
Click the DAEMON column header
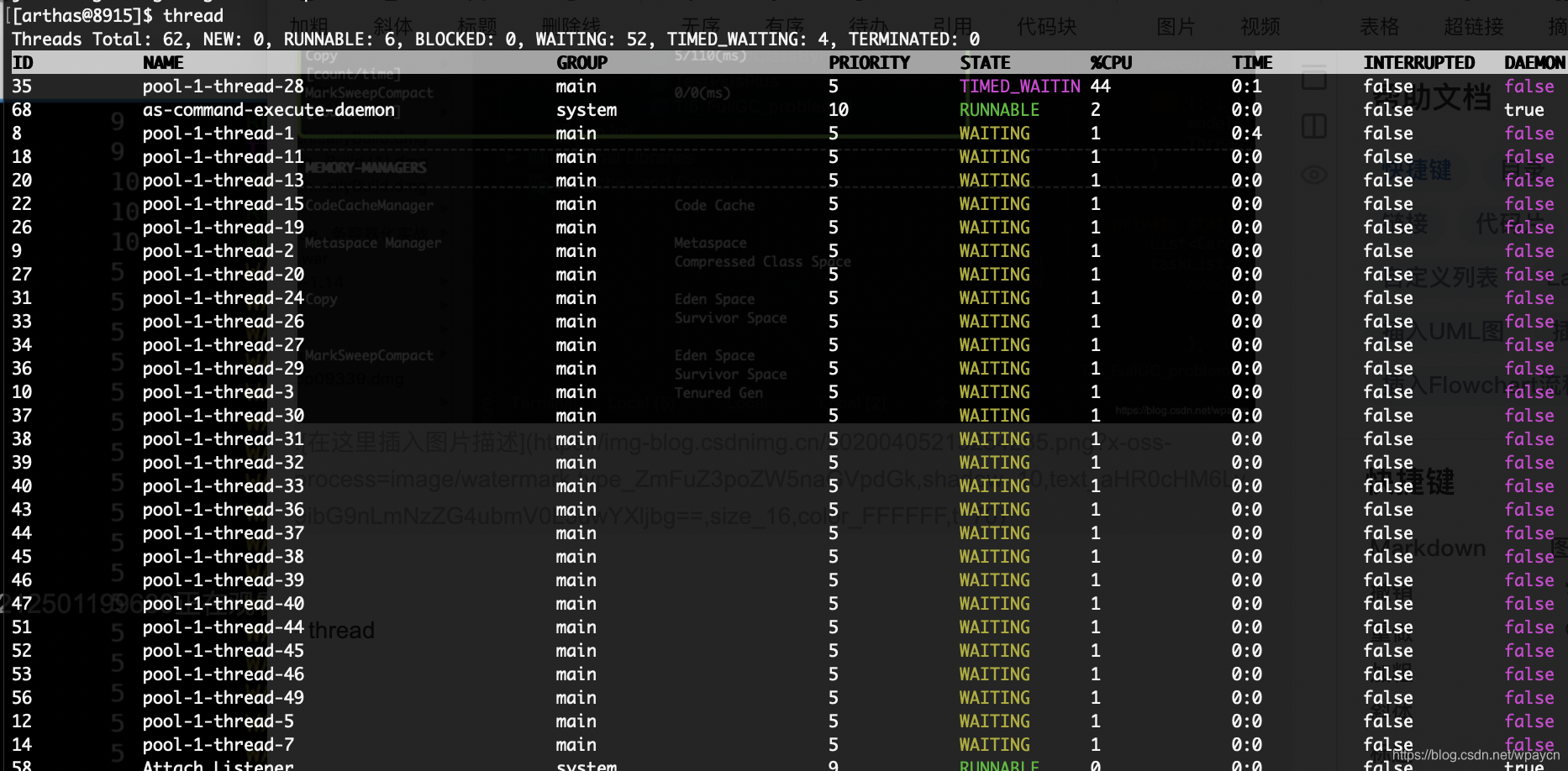pos(1534,63)
